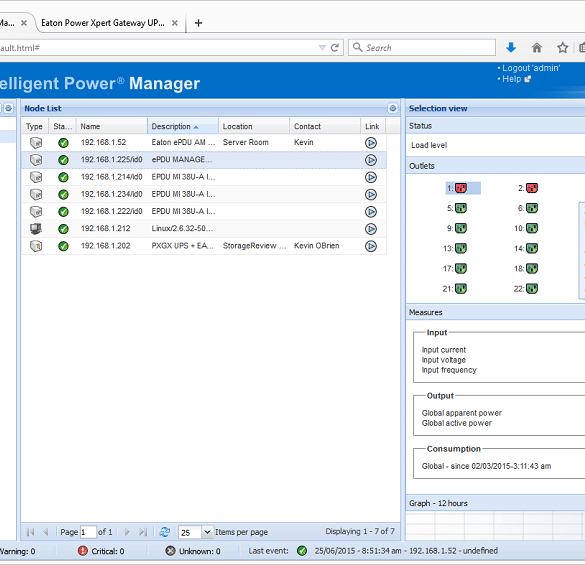Viewport: 585px width, 565px height.
Task: Click the browser Search box
Action: [422, 47]
